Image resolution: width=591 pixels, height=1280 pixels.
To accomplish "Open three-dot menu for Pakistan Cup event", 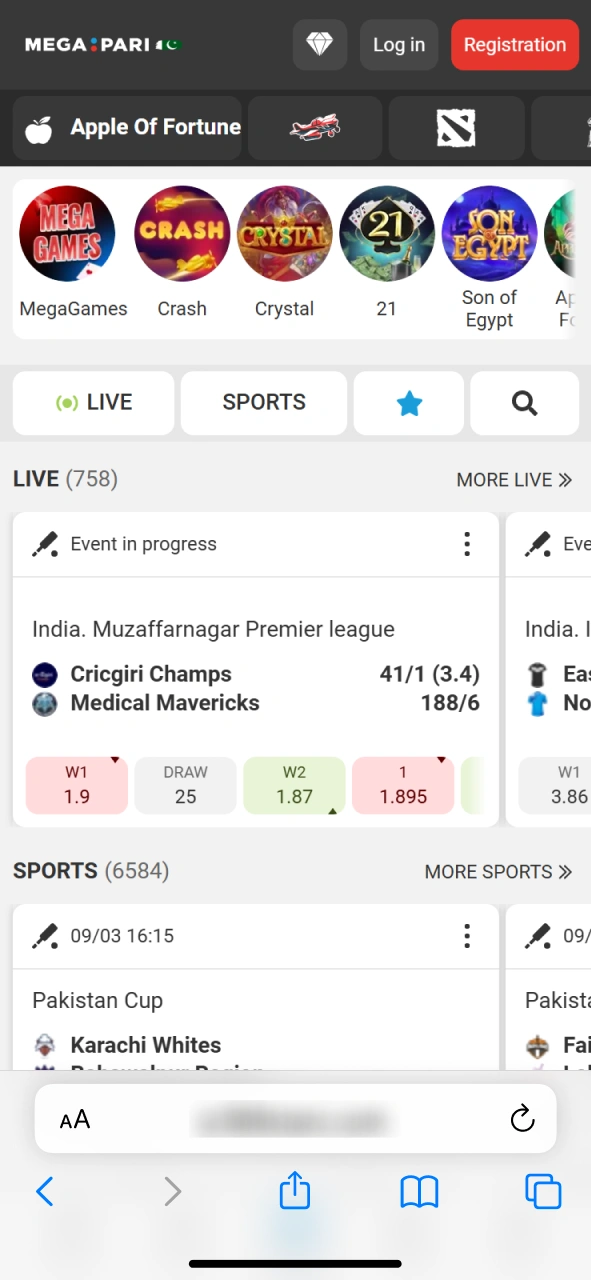I will (x=466, y=936).
